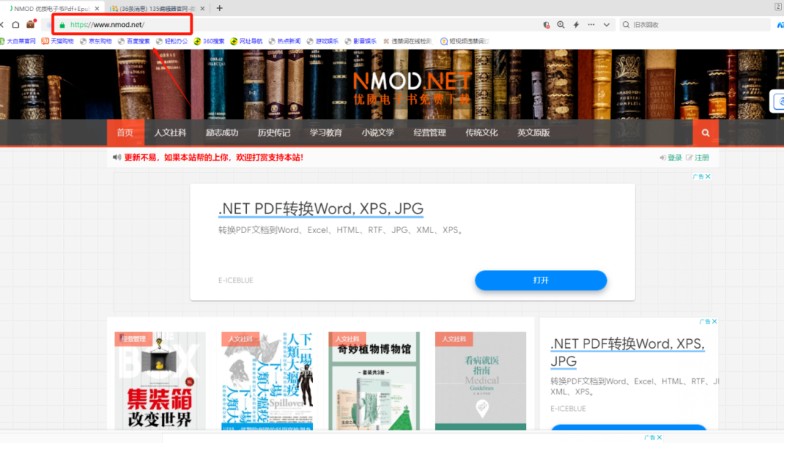Open the 历史传记 navigation category

(274, 133)
